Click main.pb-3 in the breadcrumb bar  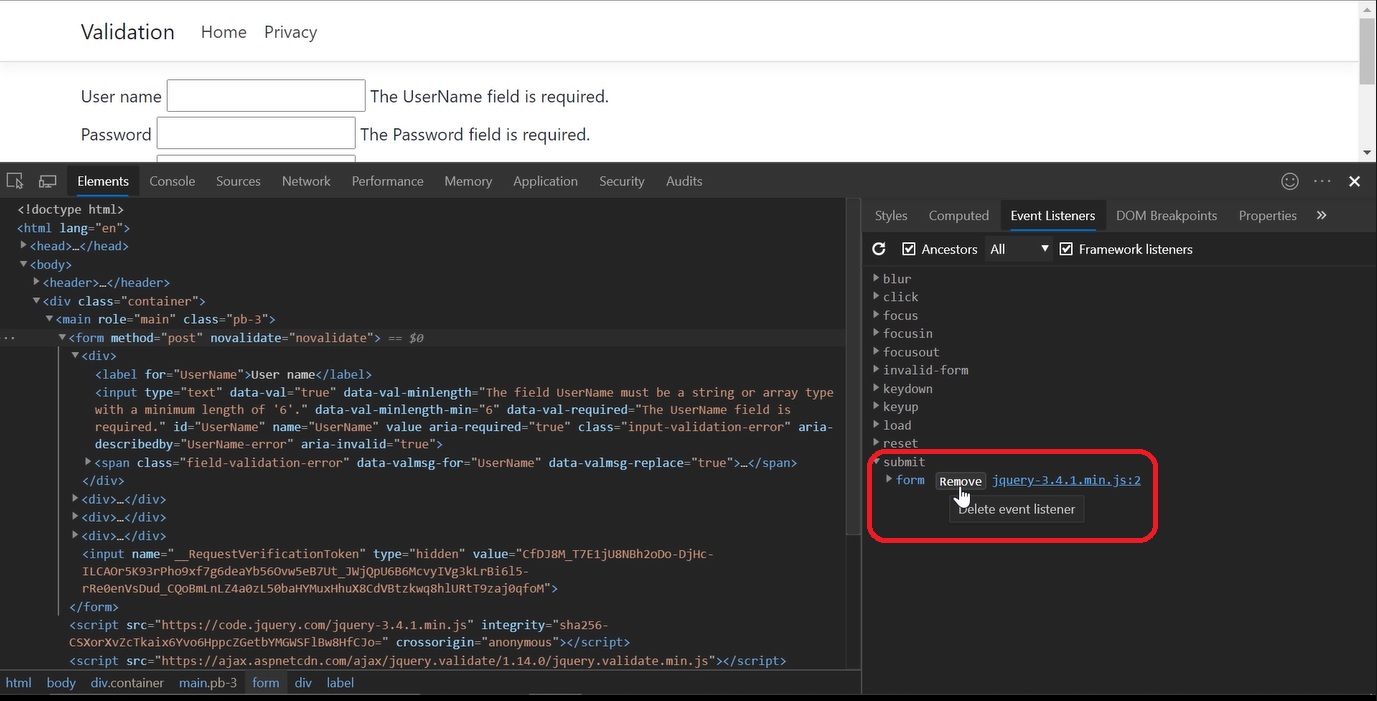click(208, 683)
